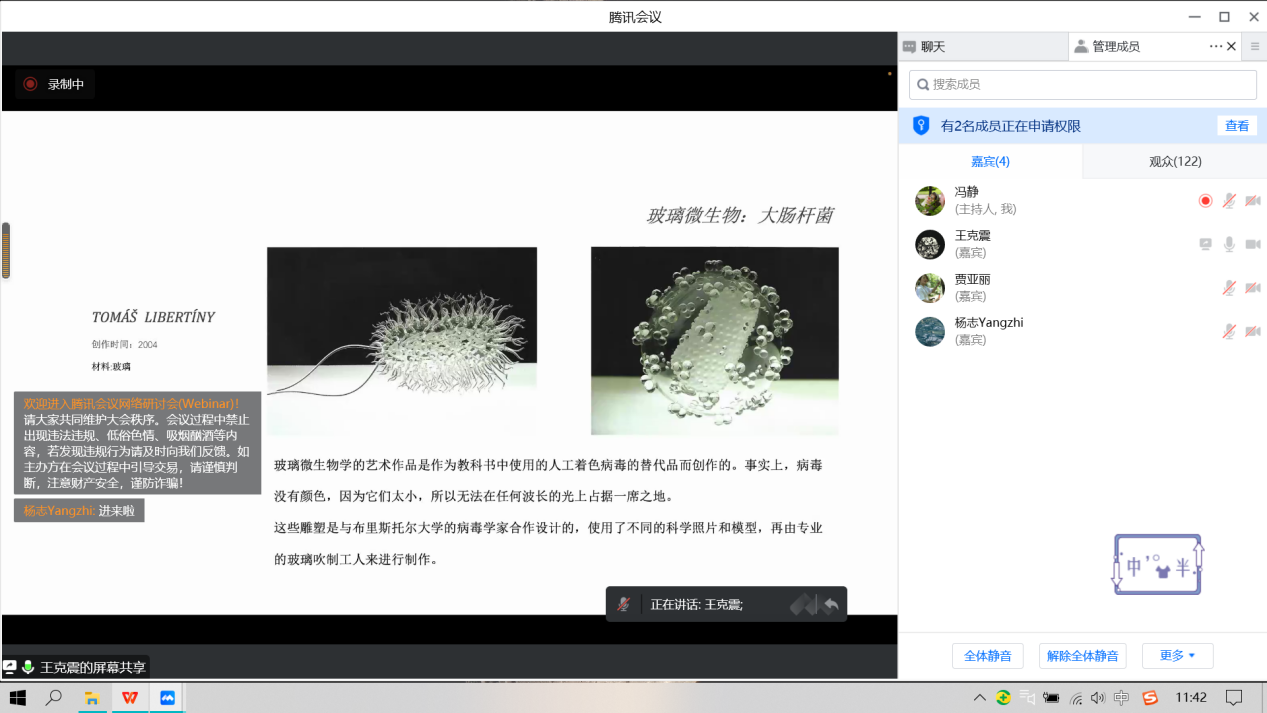Image resolution: width=1267 pixels, height=713 pixels.
Task: Click the muted mic icon in speaking bar
Action: click(x=624, y=604)
